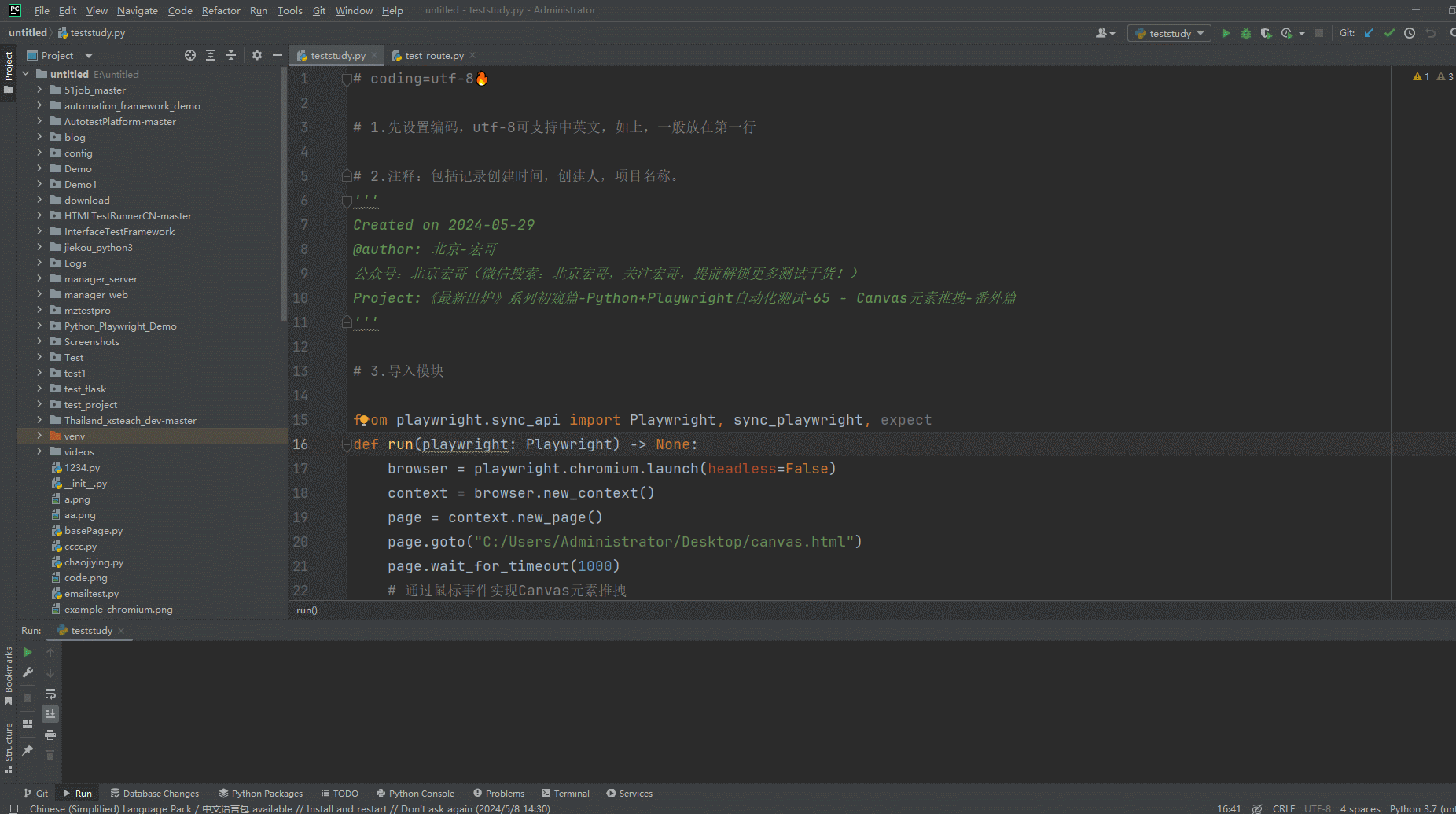Select the teststudy.py editor tab
The width and height of the screenshot is (1456, 814).
pos(337,56)
